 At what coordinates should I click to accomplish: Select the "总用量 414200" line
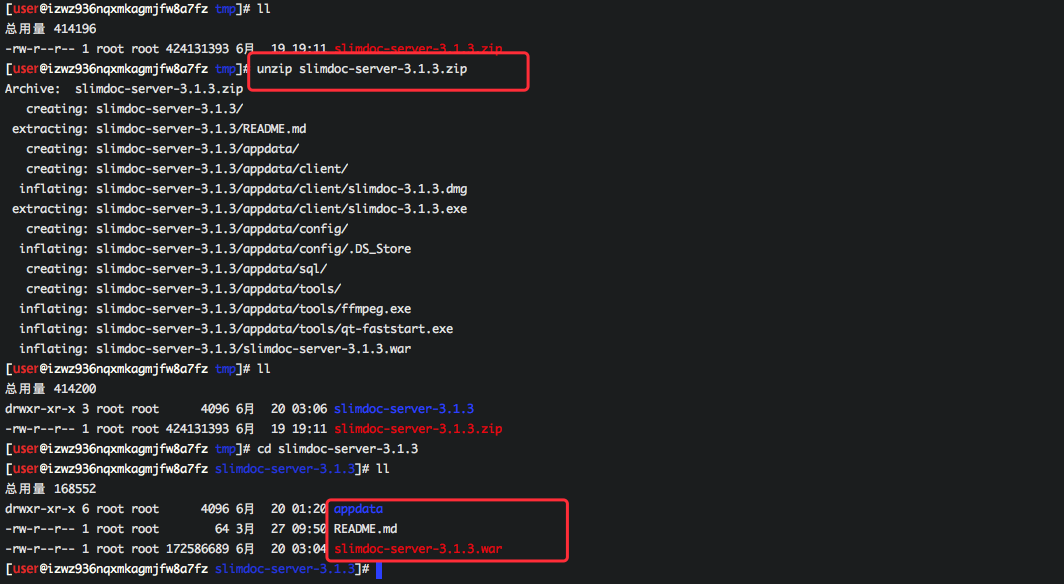51,389
